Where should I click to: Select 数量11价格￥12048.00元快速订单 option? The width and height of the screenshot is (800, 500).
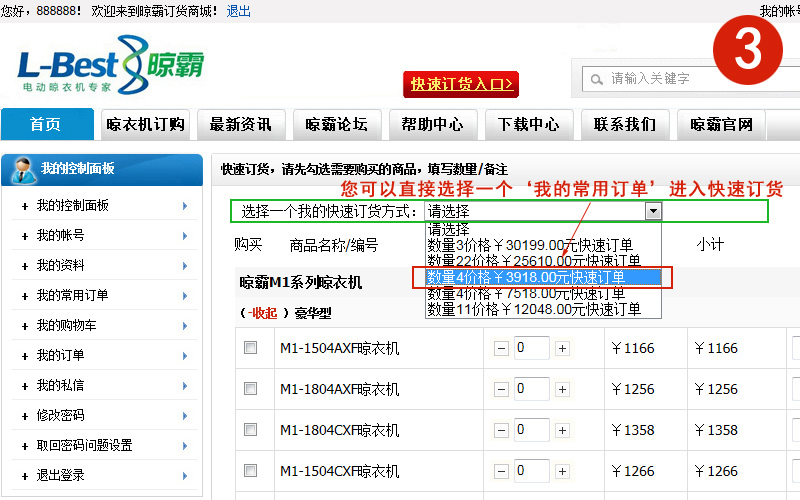(543, 309)
